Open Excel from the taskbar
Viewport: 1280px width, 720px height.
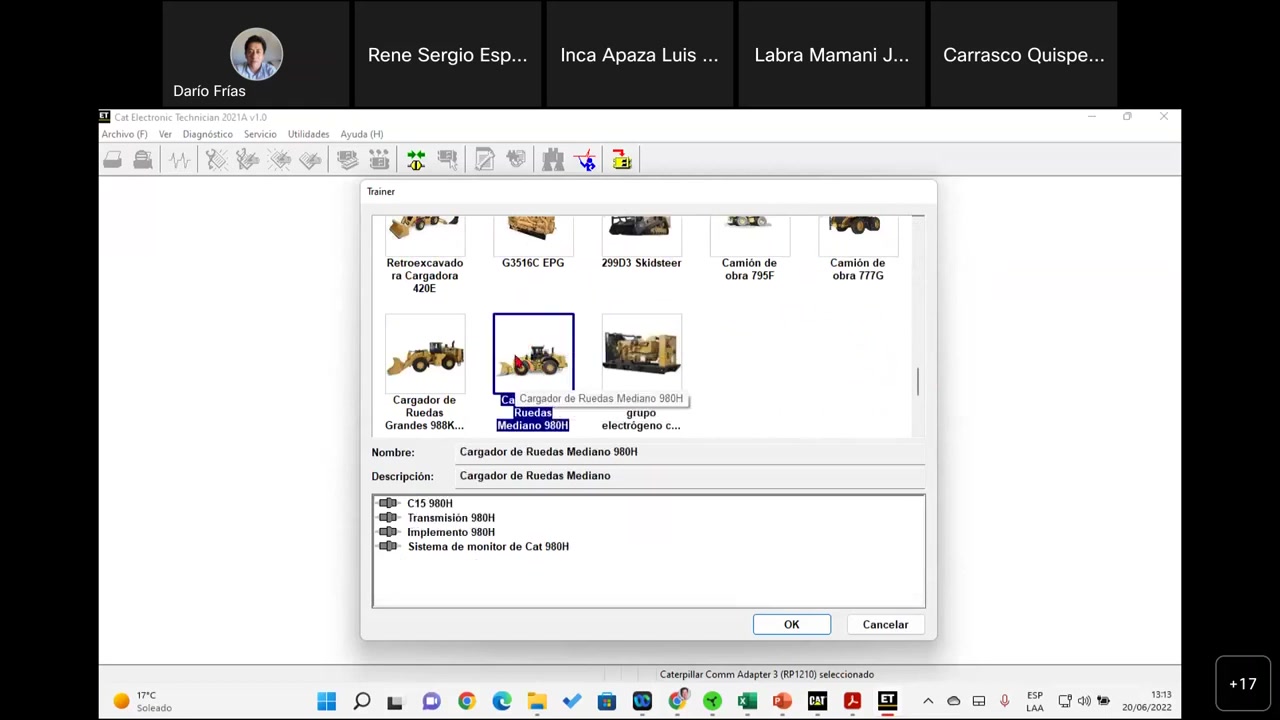click(747, 701)
